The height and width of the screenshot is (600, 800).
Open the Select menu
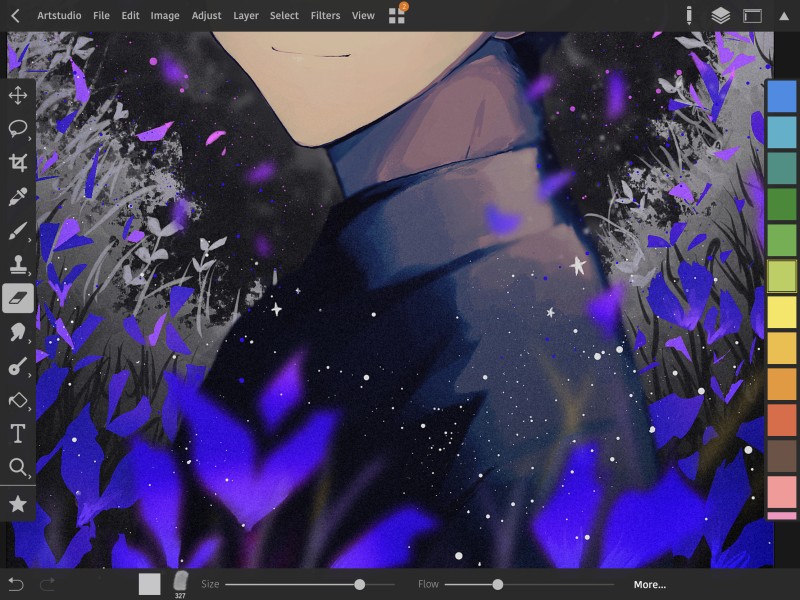tap(284, 16)
